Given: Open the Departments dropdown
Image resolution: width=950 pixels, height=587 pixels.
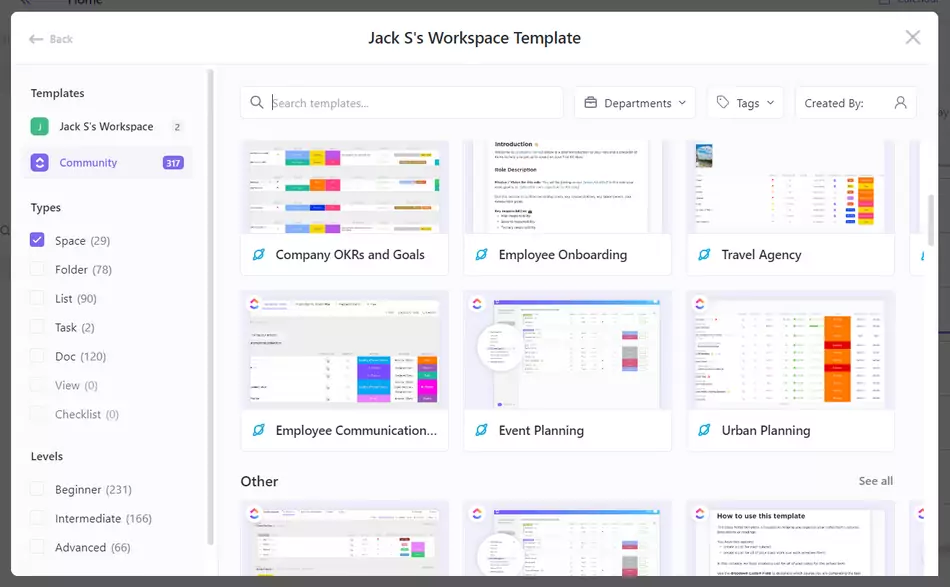Looking at the screenshot, I should pos(635,103).
